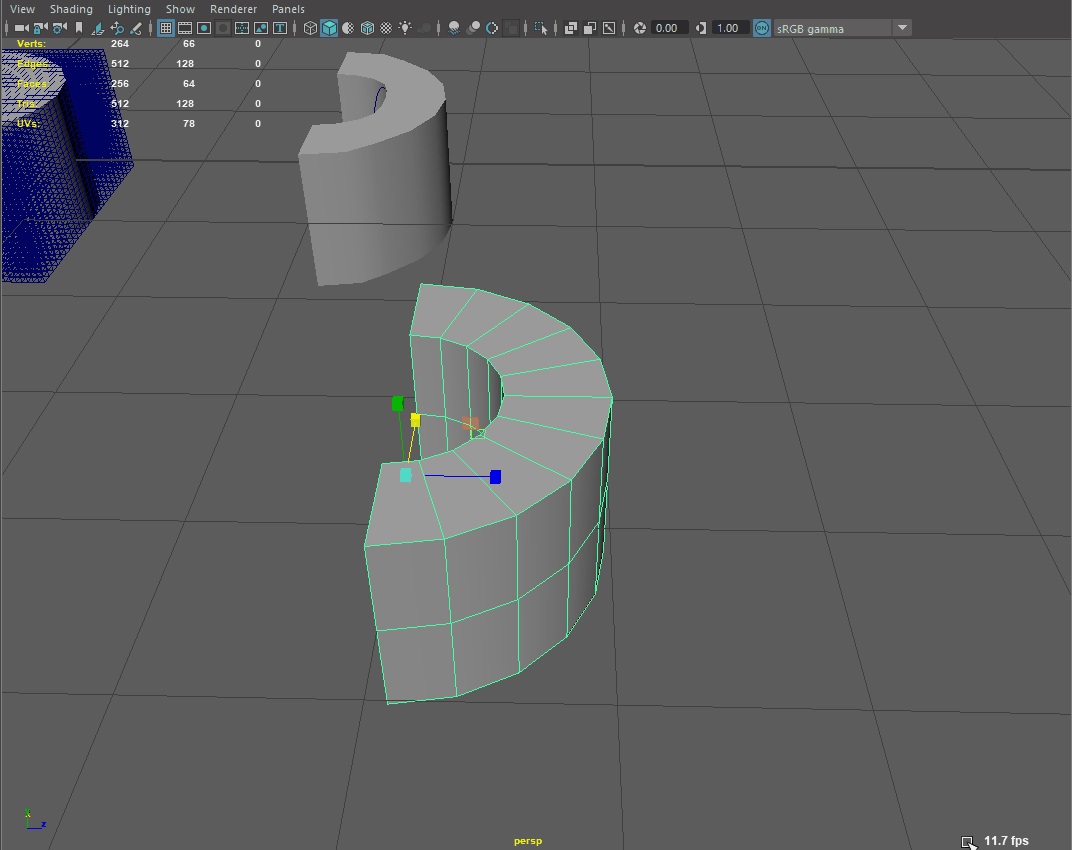Click the Gamma value field showing 1.00
This screenshot has width=1072, height=850.
pos(728,28)
